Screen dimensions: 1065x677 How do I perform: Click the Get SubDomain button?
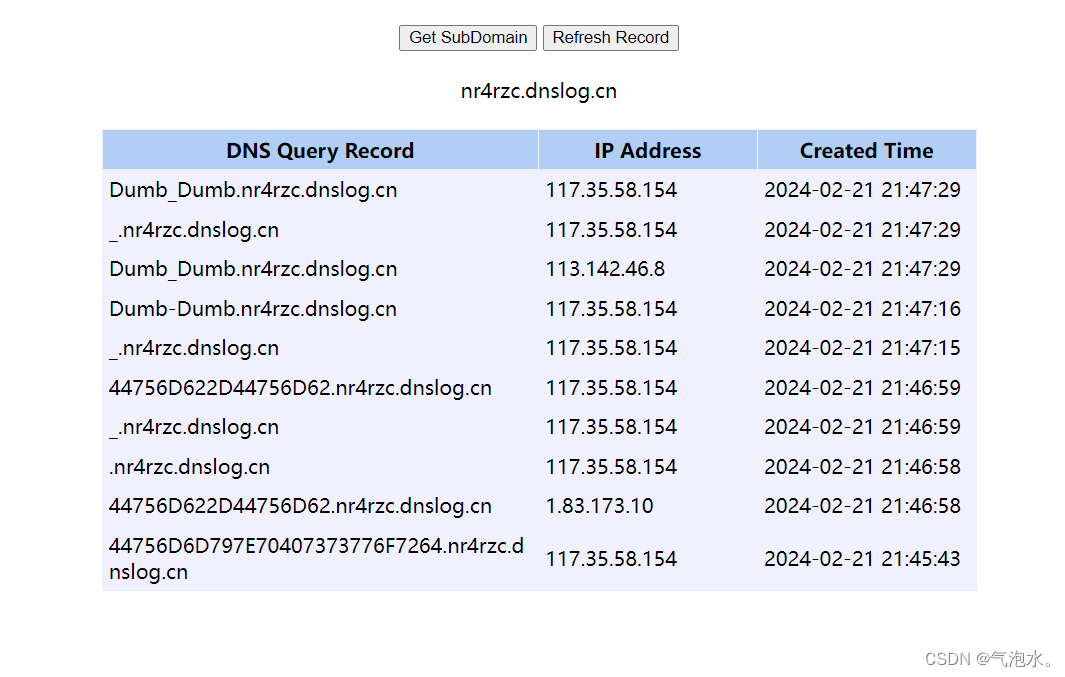pyautogui.click(x=467, y=37)
